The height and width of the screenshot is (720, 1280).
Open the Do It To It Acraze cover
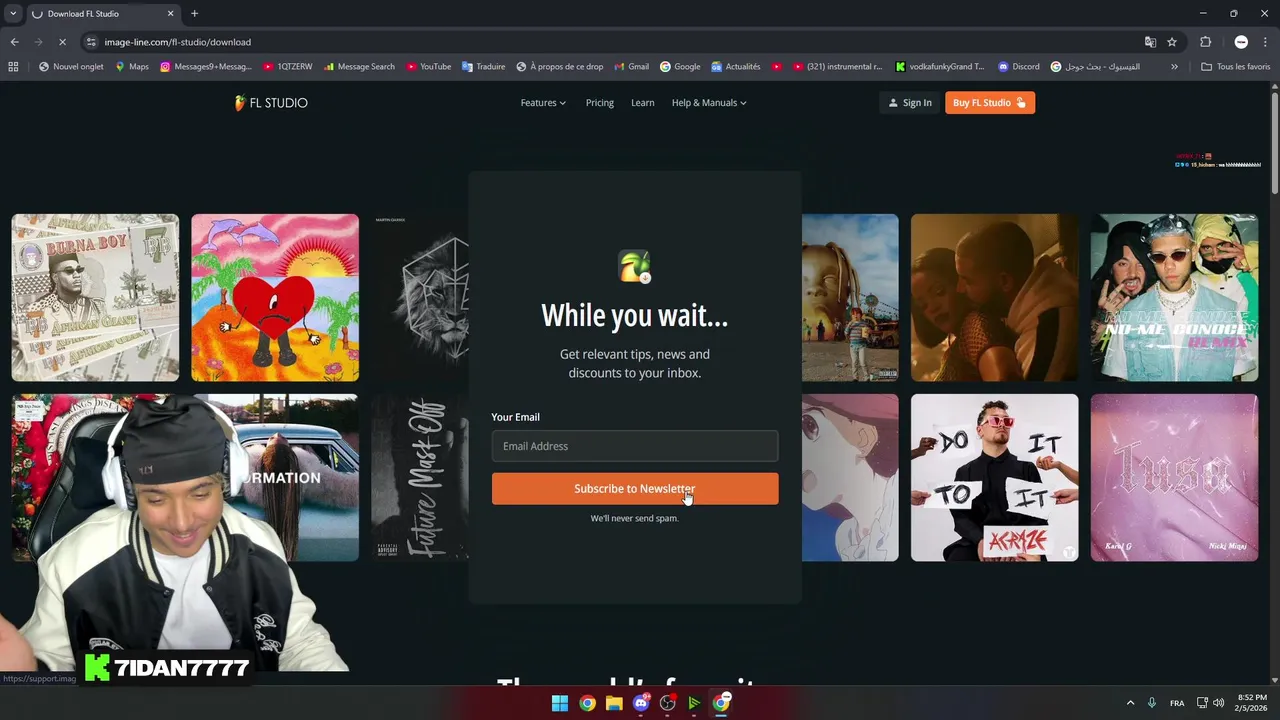pyautogui.click(x=995, y=477)
